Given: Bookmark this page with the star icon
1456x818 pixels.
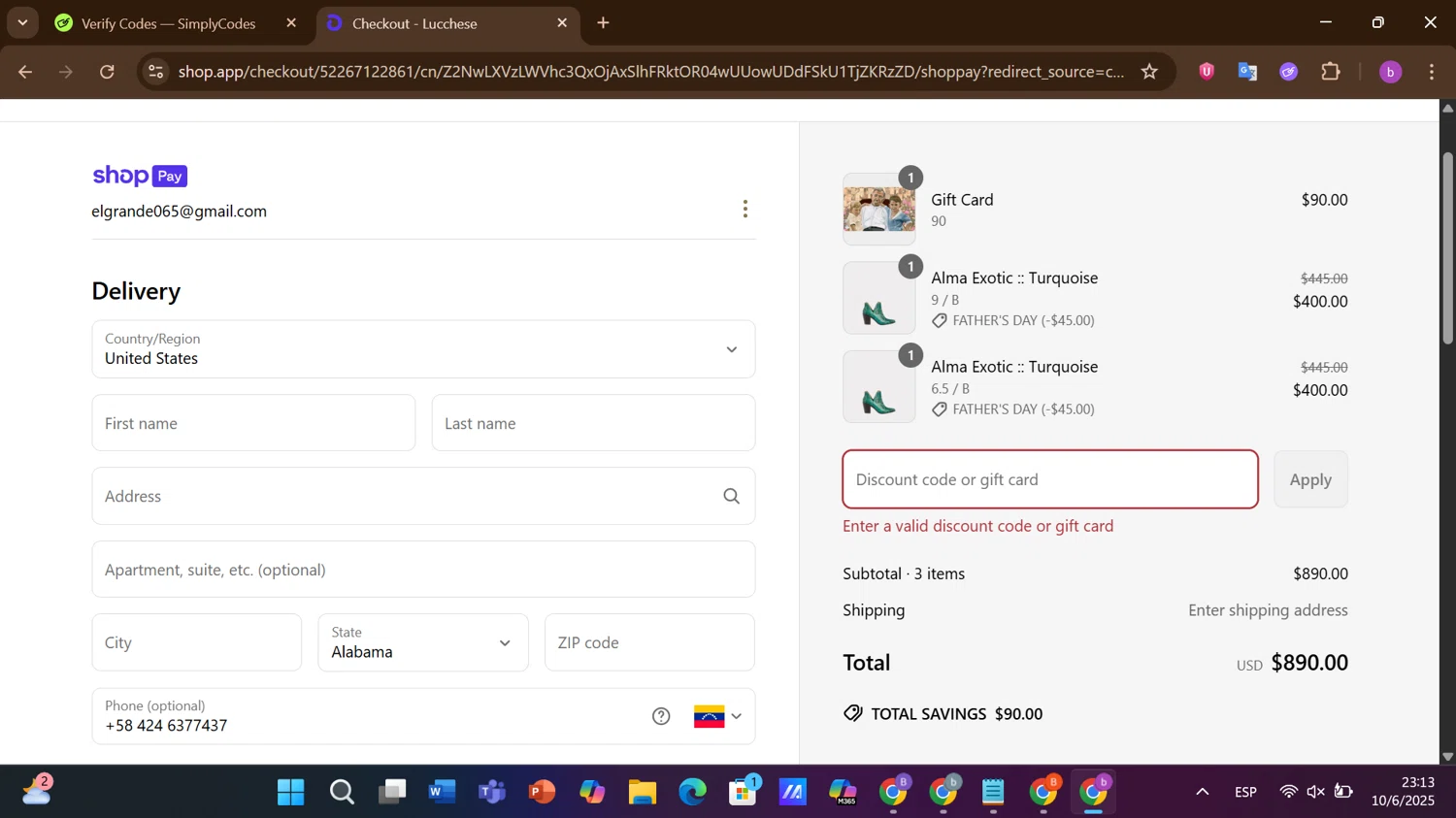Looking at the screenshot, I should (x=1149, y=72).
